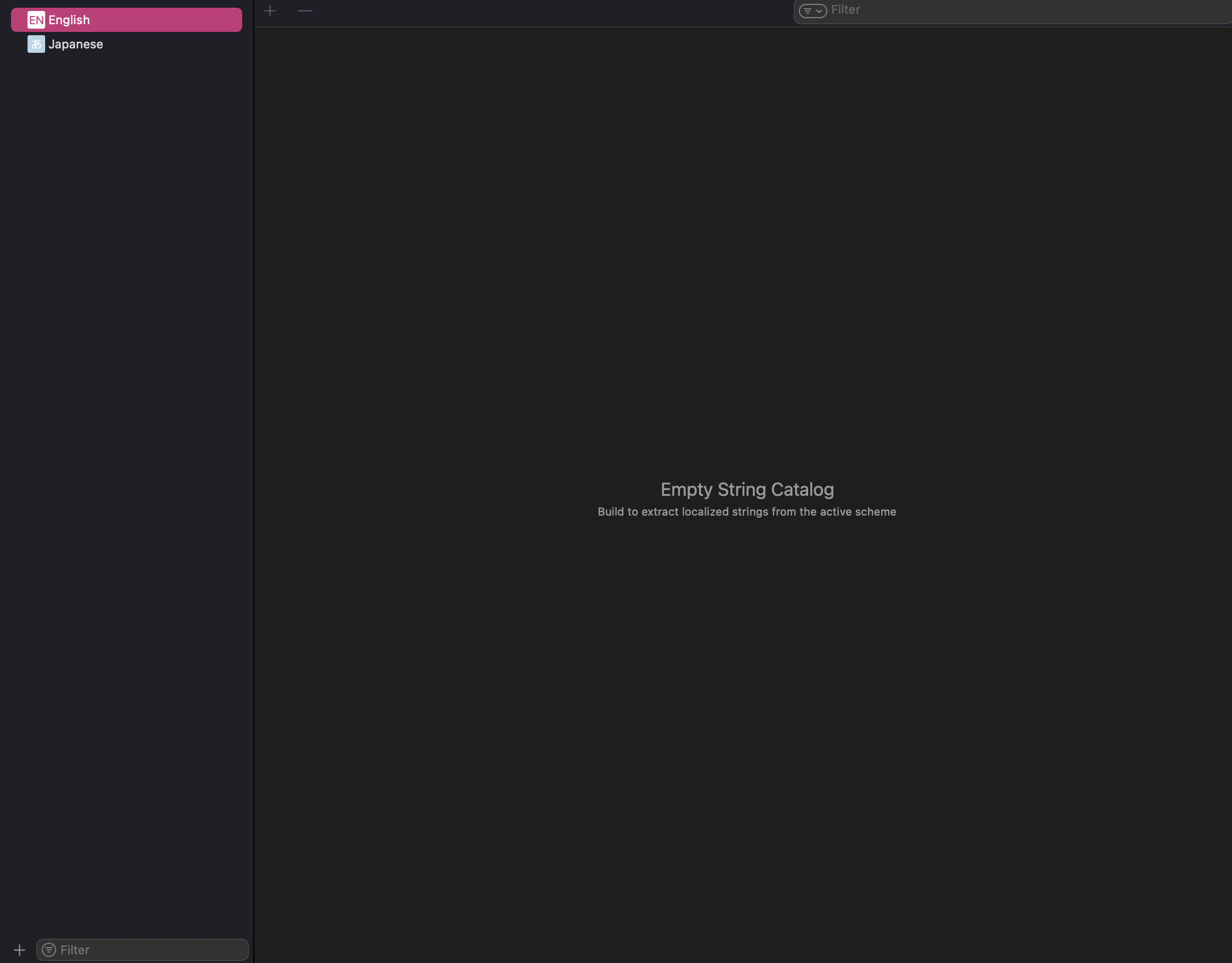The image size is (1232, 963).
Task: Click the Build to extract localized strings text
Action: coord(747,512)
